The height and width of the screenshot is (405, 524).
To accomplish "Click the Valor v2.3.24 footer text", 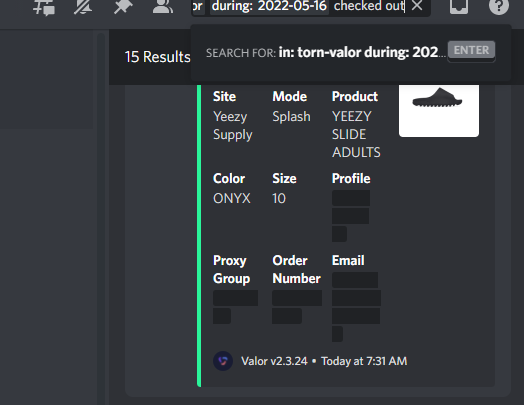I will 274,361.
